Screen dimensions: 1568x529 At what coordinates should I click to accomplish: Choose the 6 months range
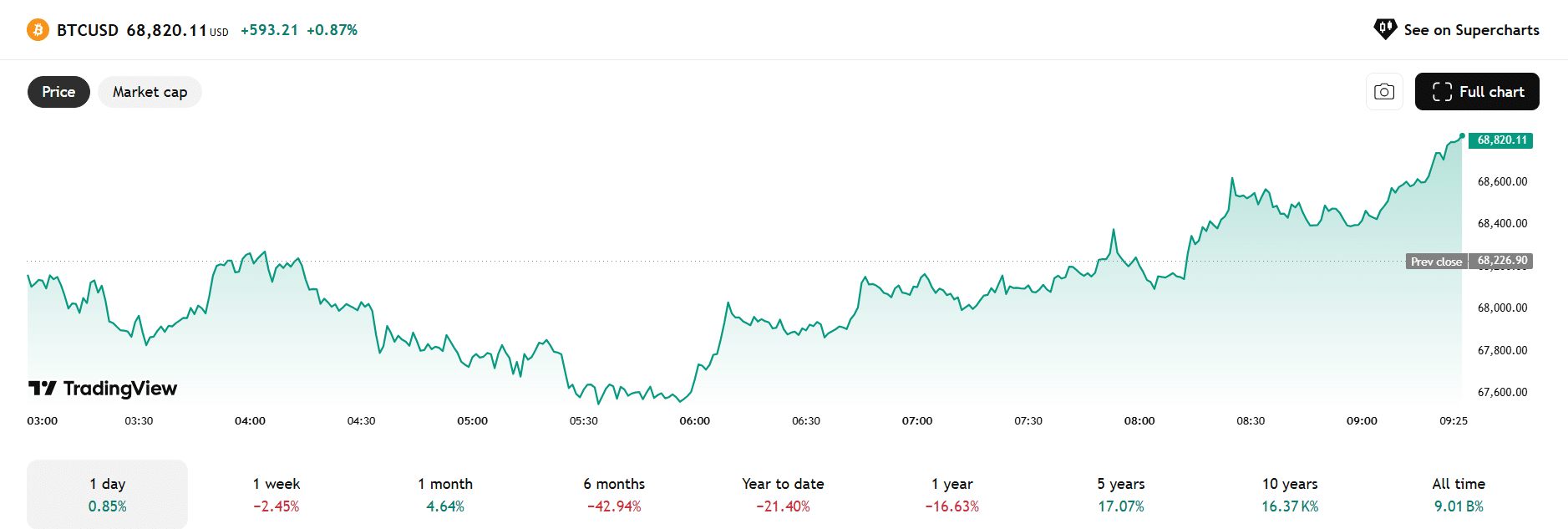point(614,494)
